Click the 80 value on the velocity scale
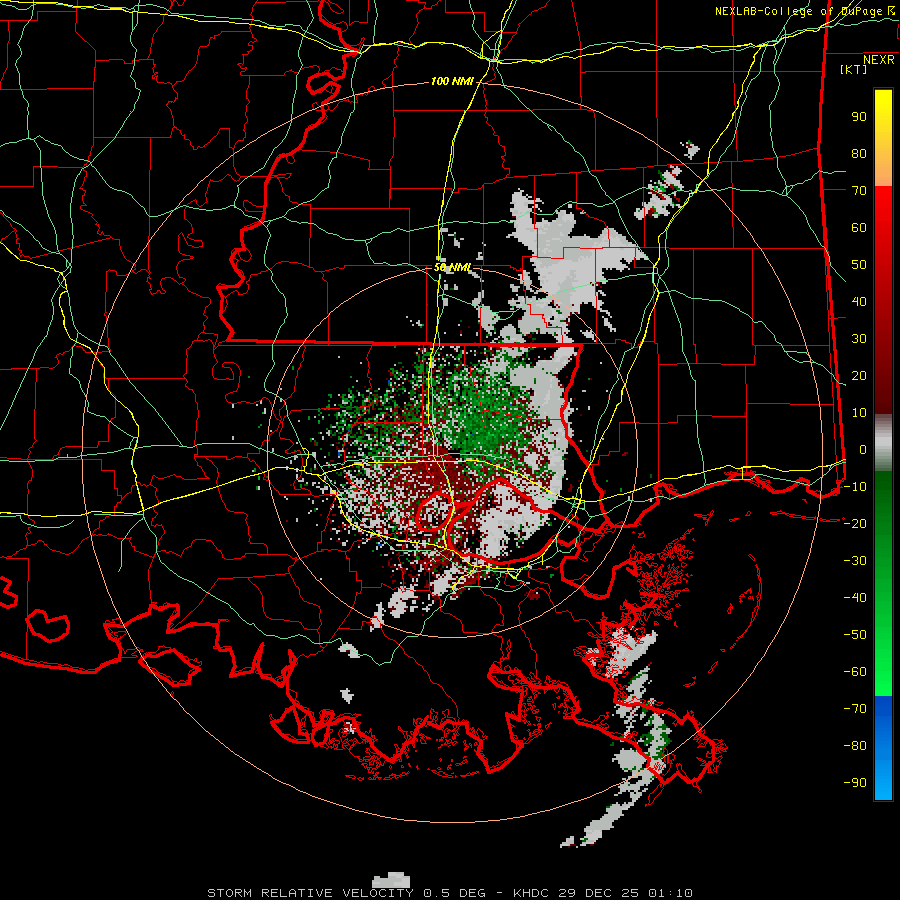Viewport: 900px width, 900px height. (859, 153)
